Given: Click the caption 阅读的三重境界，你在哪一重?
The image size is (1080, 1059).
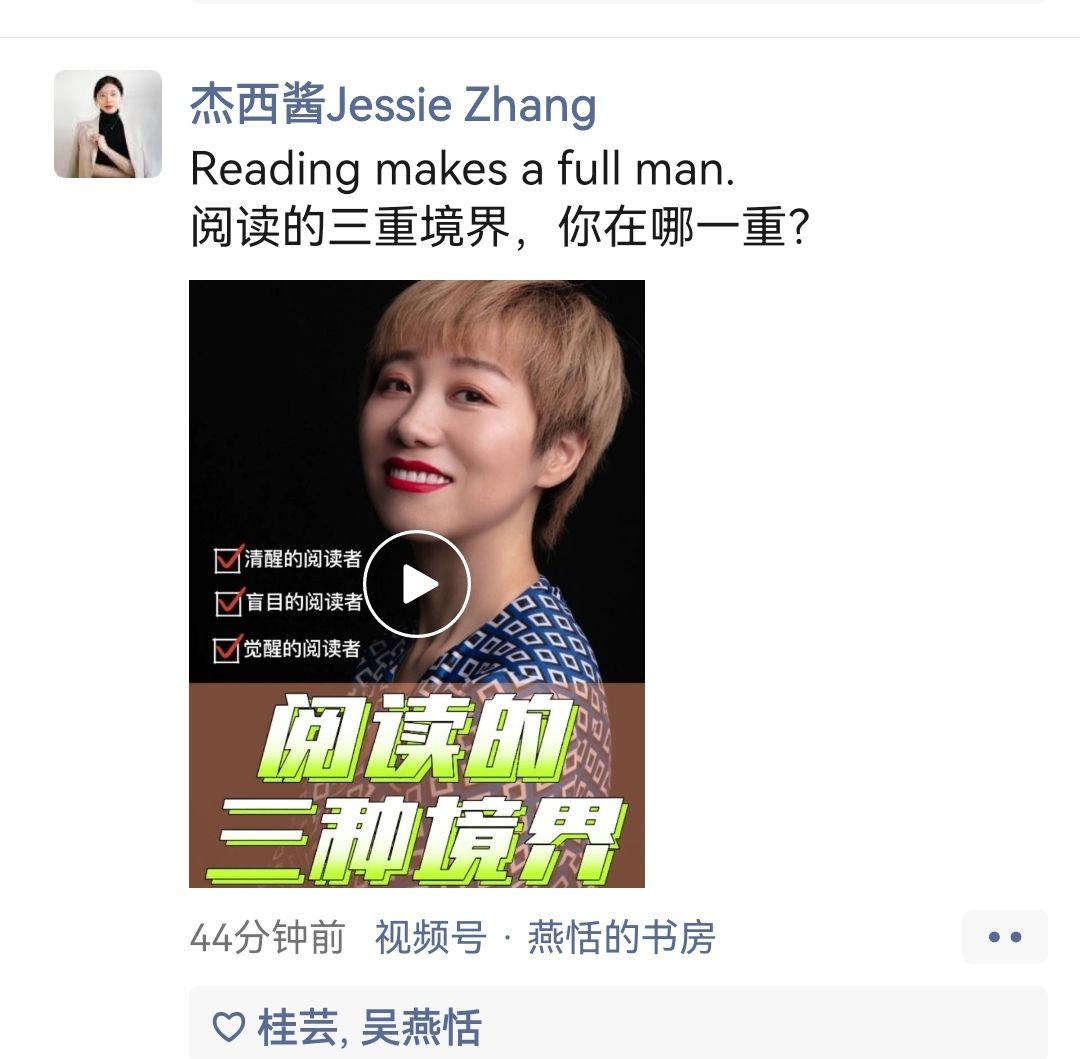Looking at the screenshot, I should click(x=500, y=227).
